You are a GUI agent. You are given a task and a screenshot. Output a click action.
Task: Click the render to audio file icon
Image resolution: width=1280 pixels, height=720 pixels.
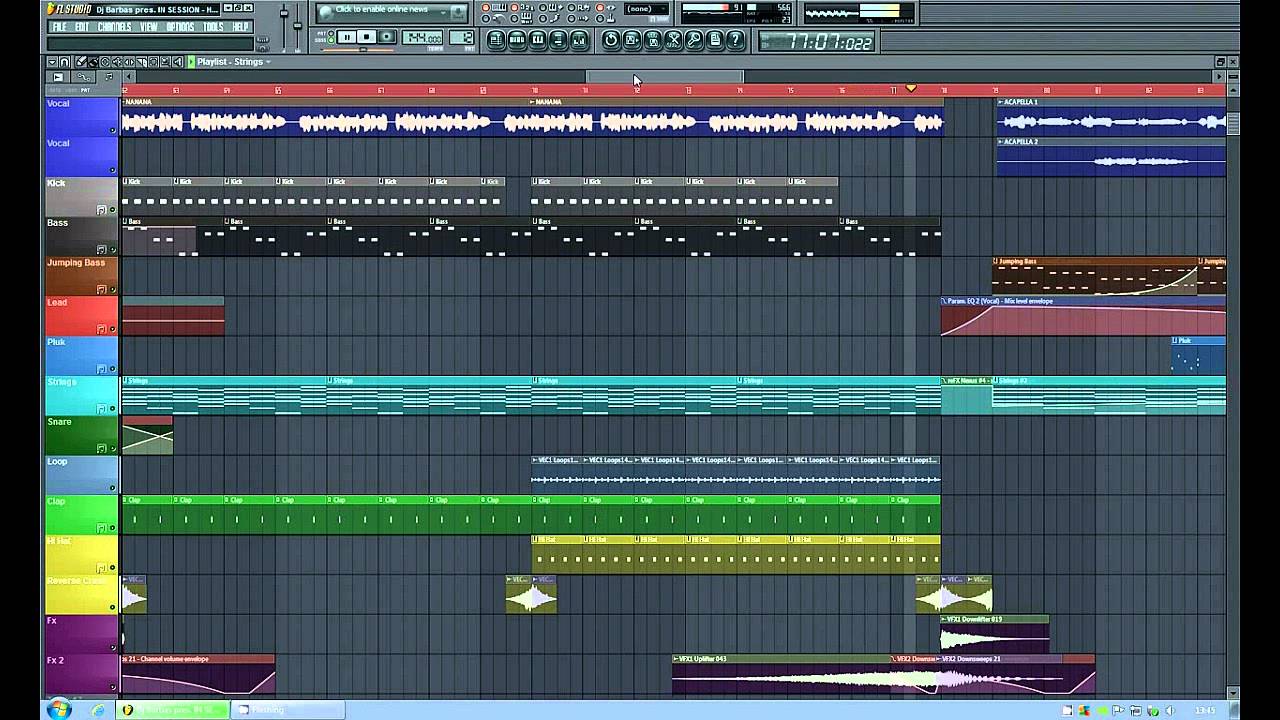pyautogui.click(x=653, y=40)
